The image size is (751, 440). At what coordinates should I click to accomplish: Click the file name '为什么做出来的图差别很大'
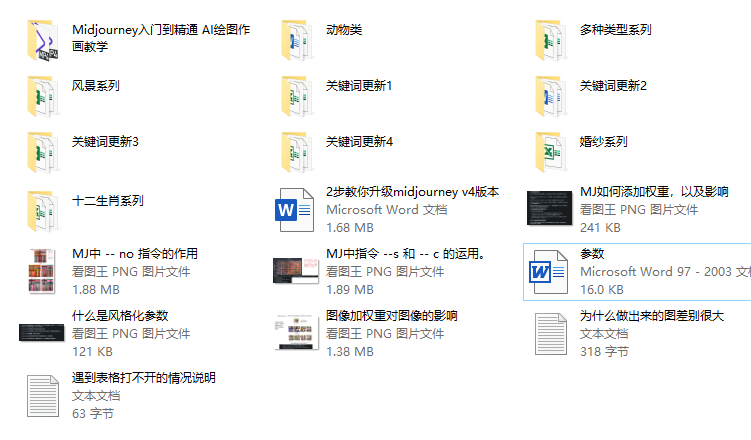click(x=652, y=316)
